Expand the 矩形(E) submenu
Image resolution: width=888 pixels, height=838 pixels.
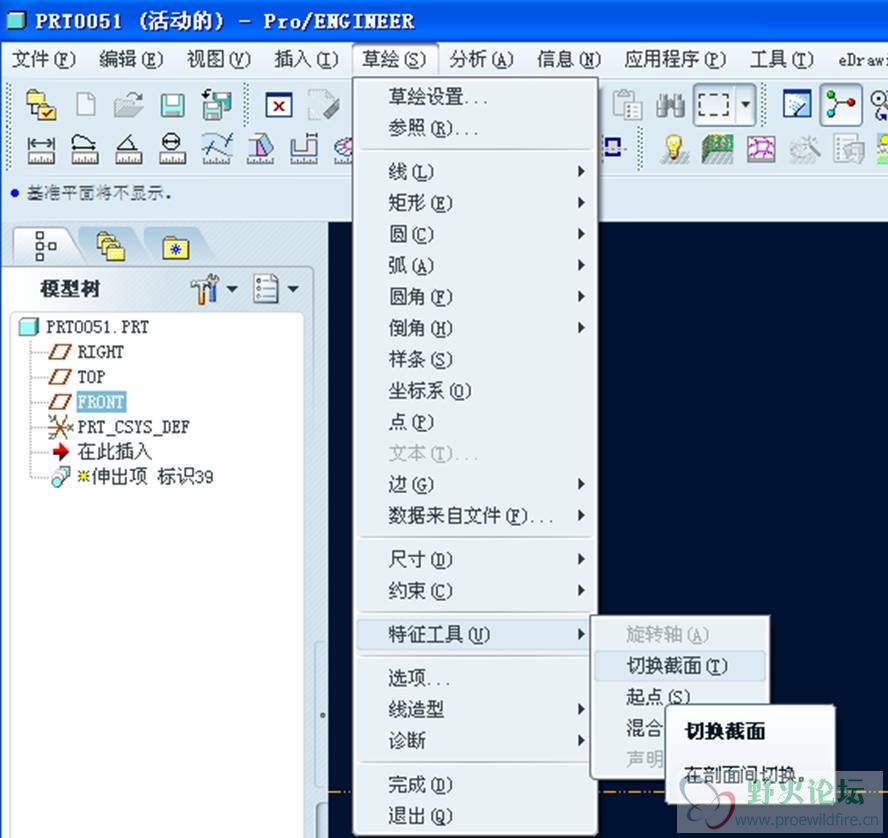pyautogui.click(x=475, y=202)
